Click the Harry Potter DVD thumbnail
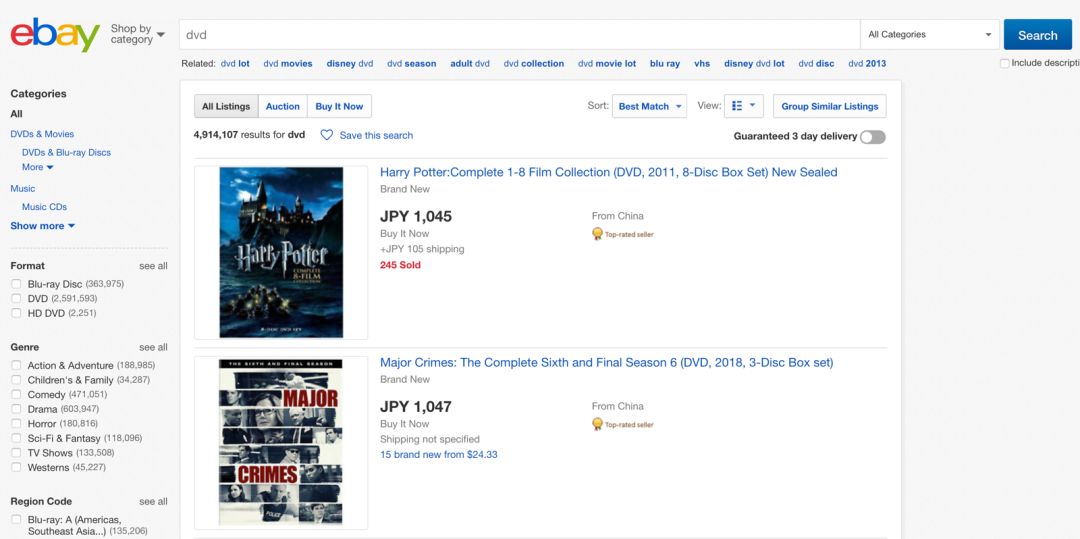 coord(281,253)
